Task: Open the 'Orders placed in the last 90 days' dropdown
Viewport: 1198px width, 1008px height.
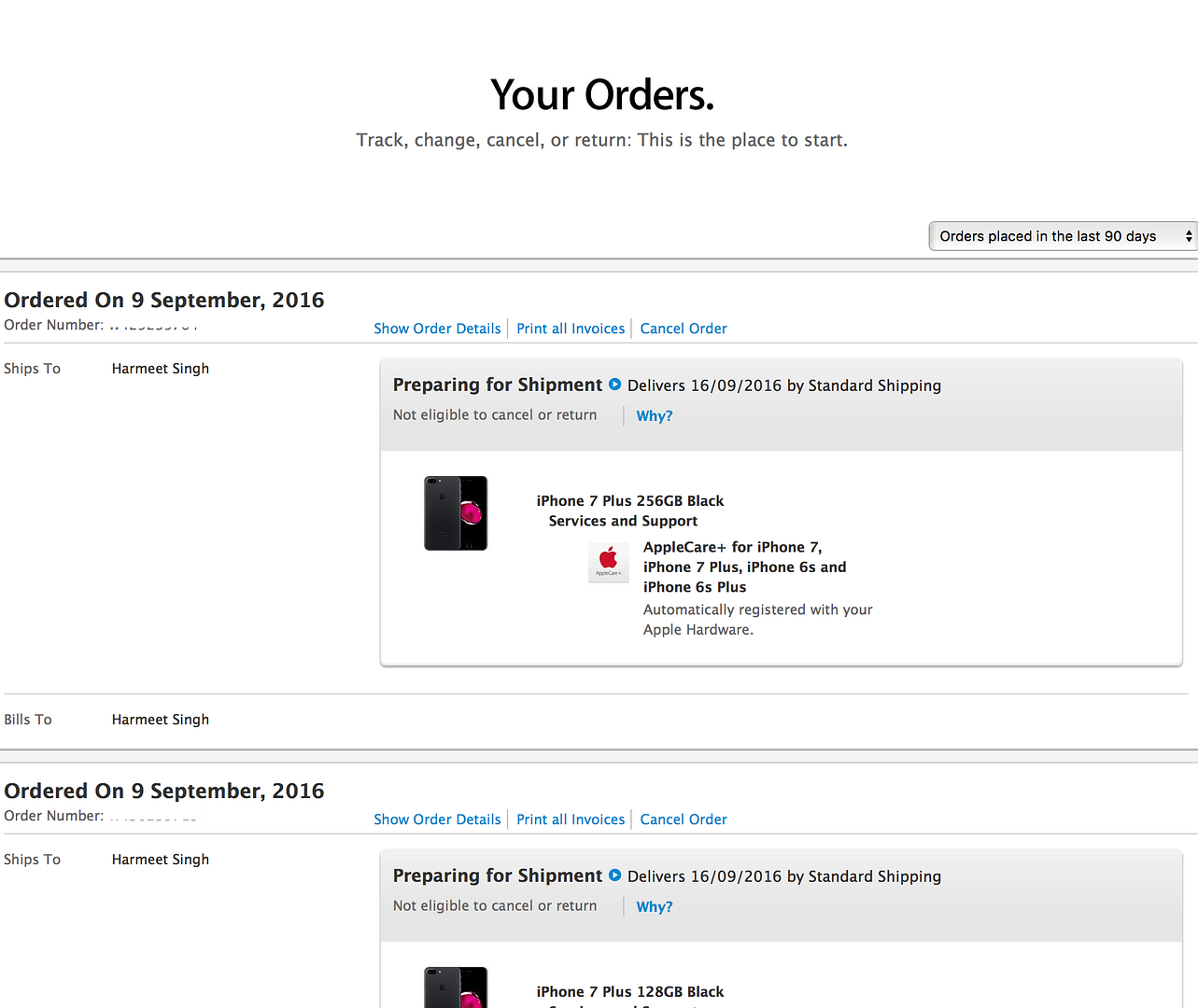Action: tap(1063, 236)
